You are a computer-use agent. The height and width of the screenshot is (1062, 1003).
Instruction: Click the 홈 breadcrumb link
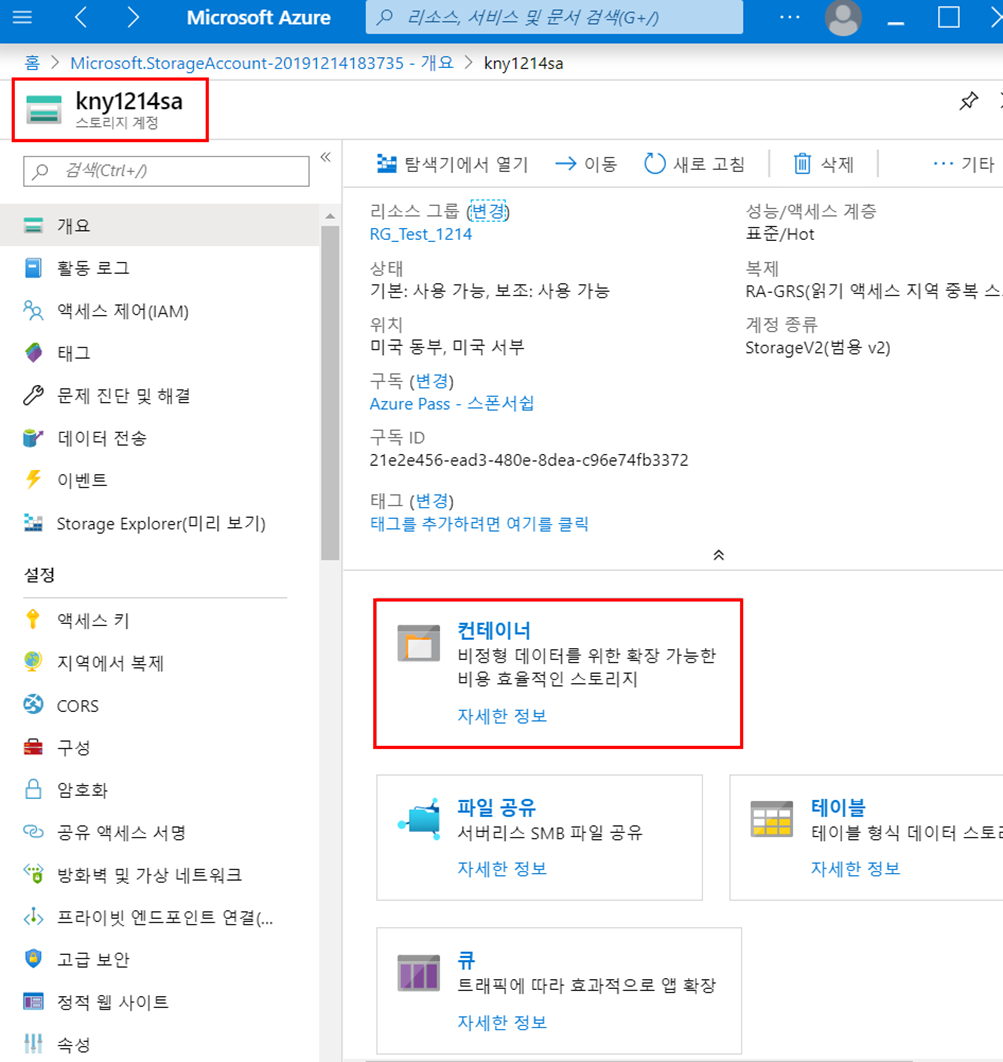click(x=32, y=63)
